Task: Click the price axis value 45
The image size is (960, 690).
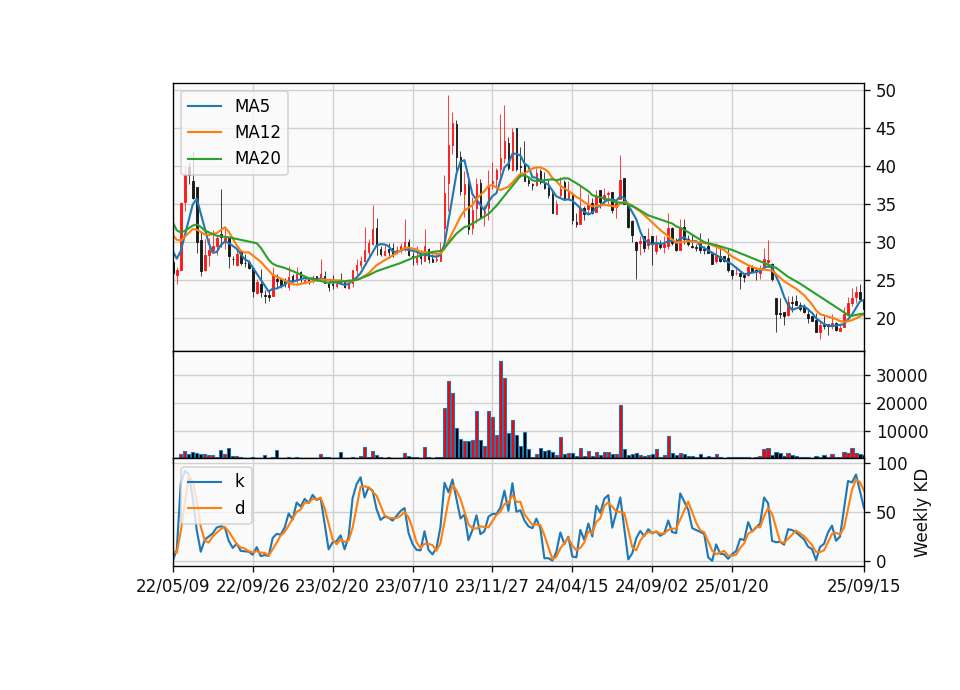Action: 885,129
